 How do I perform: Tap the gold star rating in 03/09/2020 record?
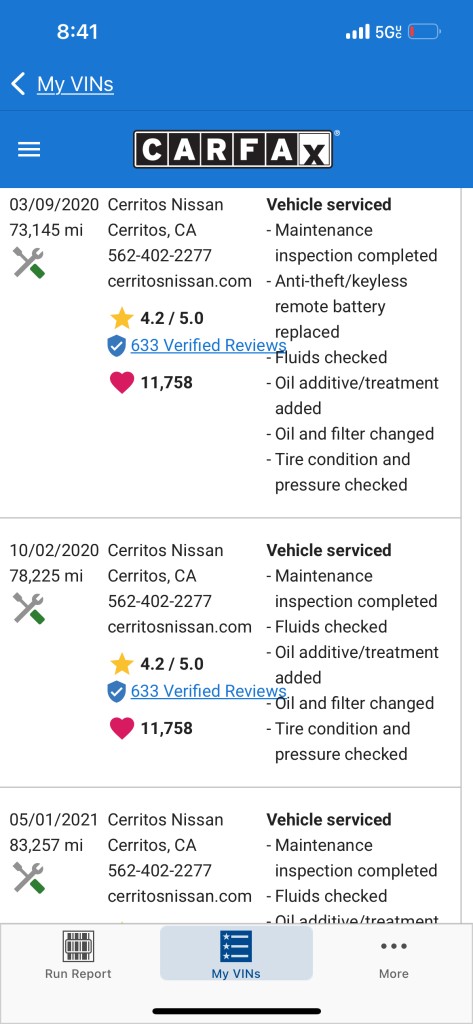pos(122,319)
